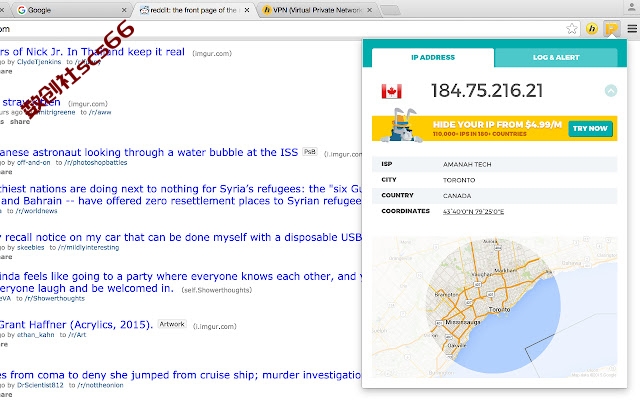The width and height of the screenshot is (640, 400).
Task: Open the /r/mildlyinteresting subreddit link
Action: [88, 247]
